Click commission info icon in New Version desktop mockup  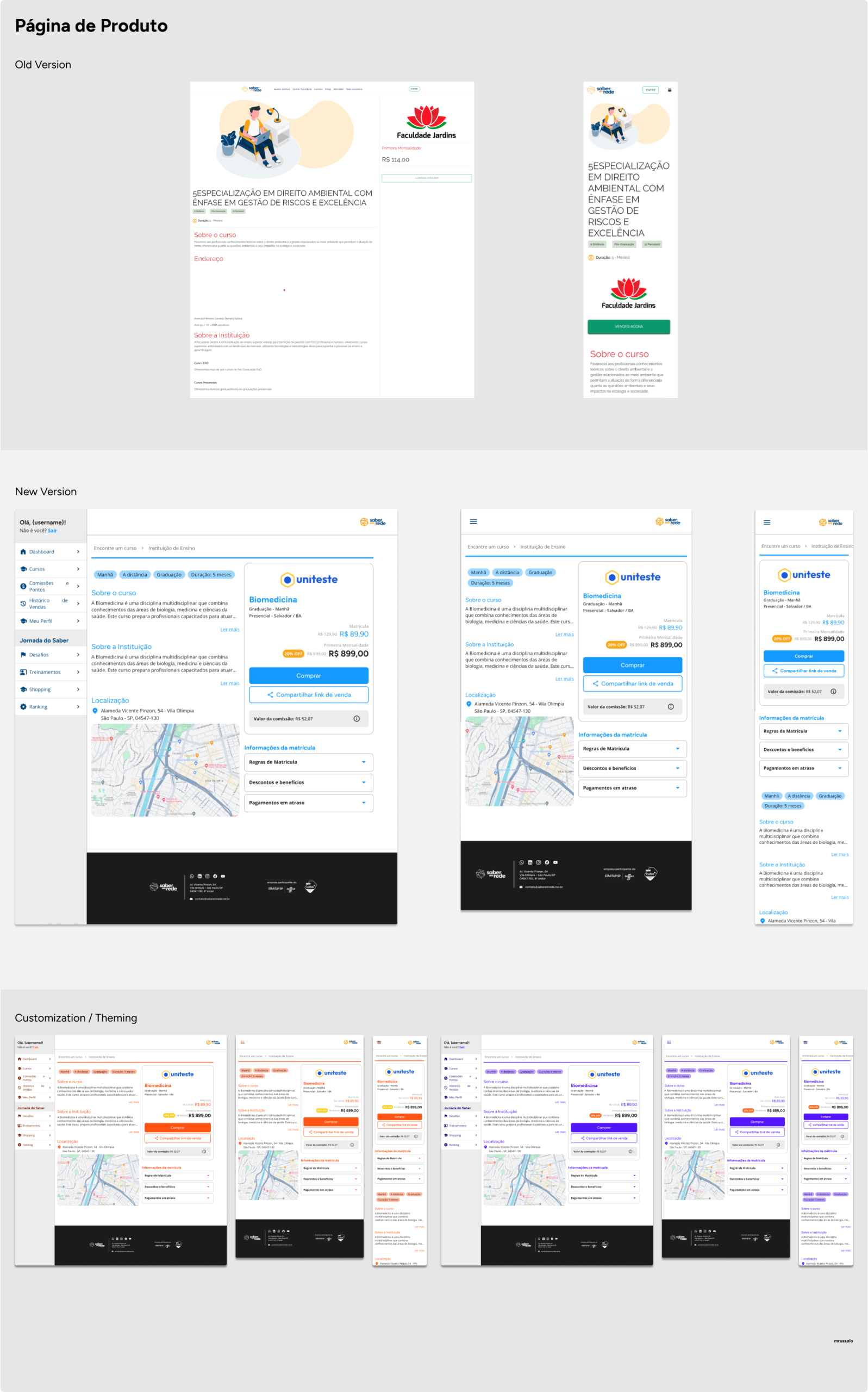coord(357,718)
